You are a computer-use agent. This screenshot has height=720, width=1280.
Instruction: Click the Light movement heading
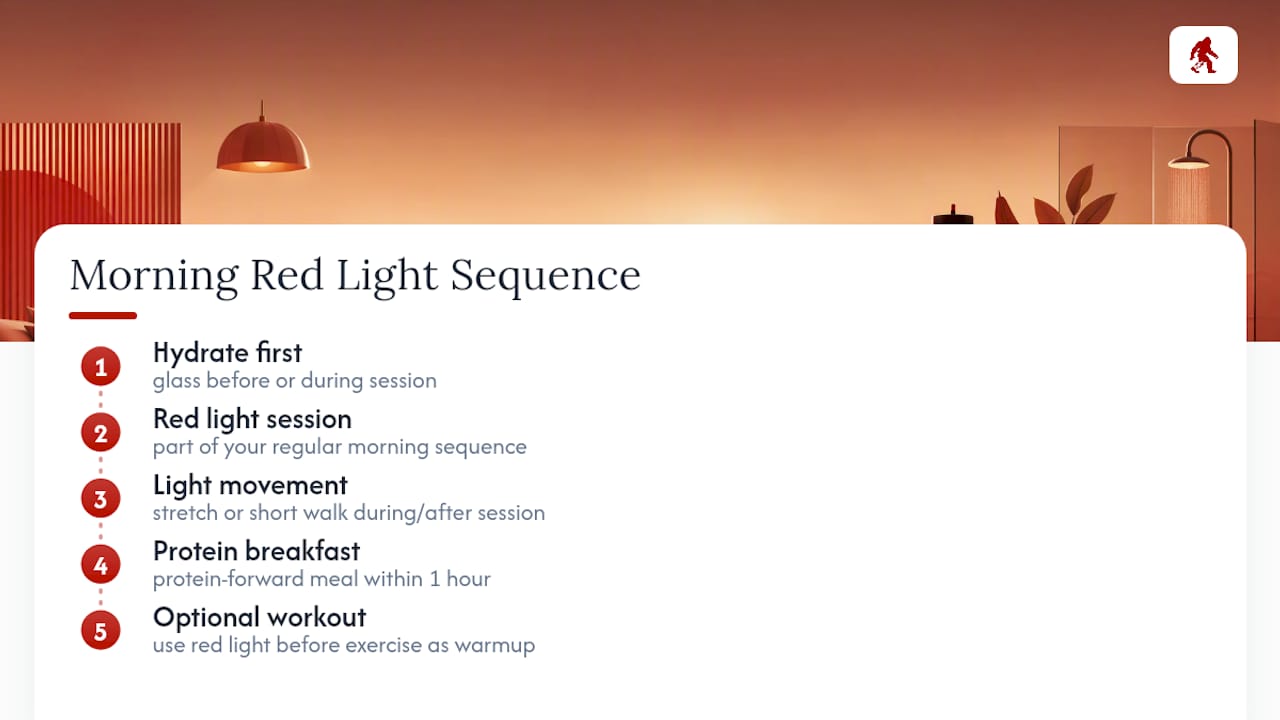(x=250, y=485)
